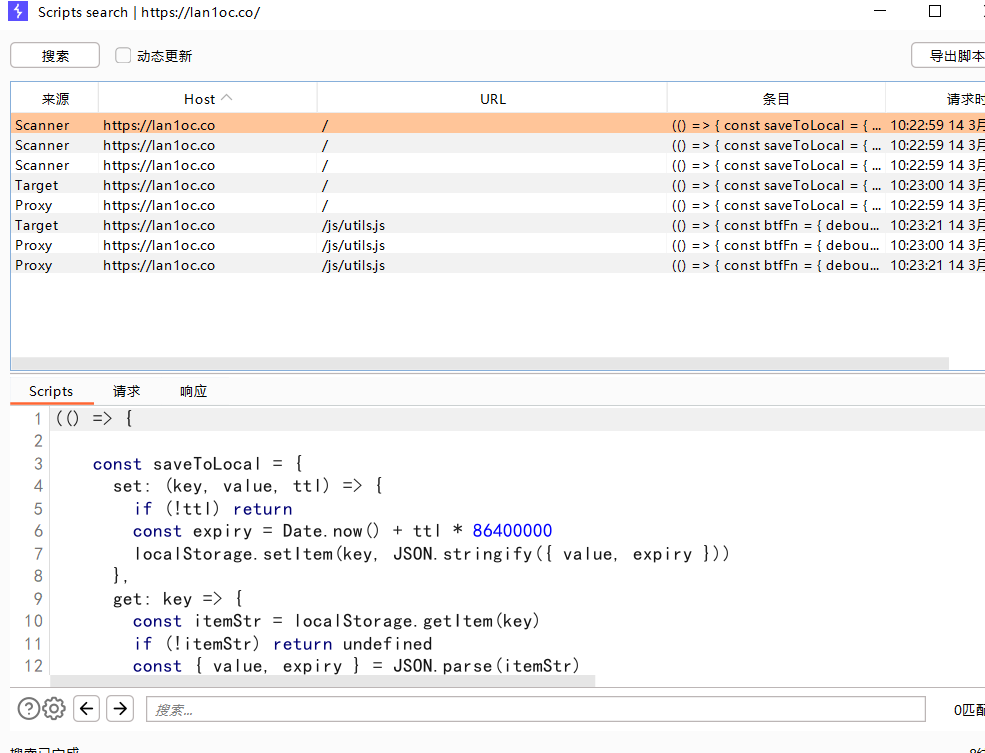985x753 pixels.
Task: Sort table by 来源 column
Action: pos(55,99)
